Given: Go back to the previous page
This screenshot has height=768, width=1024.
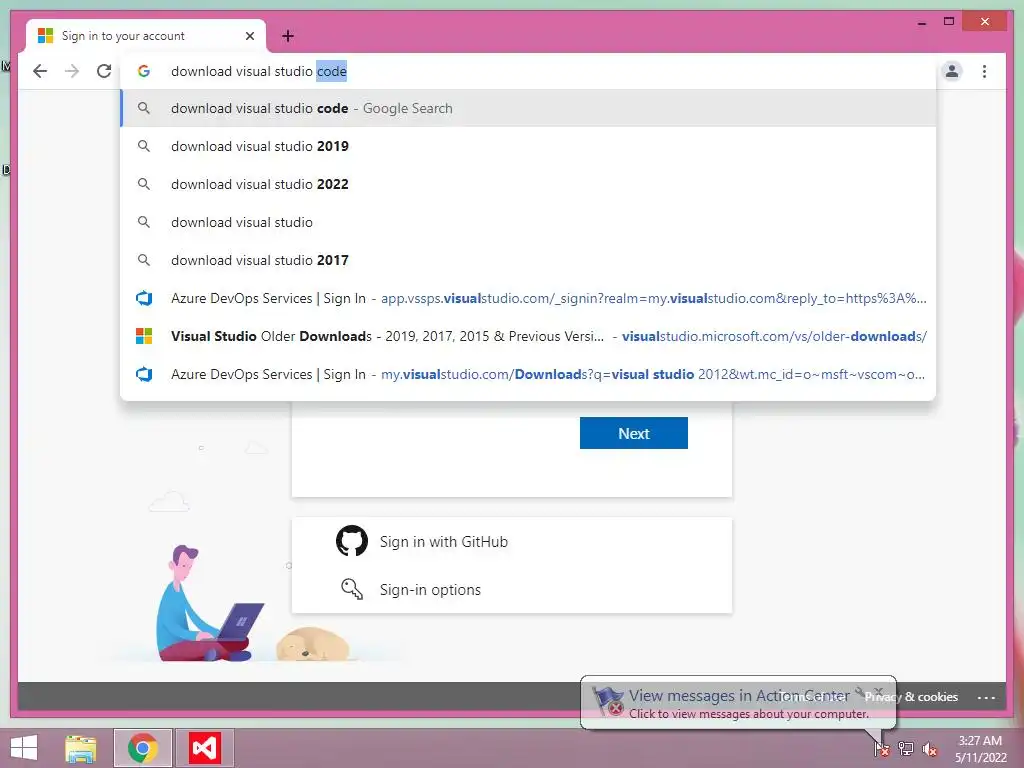Looking at the screenshot, I should point(40,71).
